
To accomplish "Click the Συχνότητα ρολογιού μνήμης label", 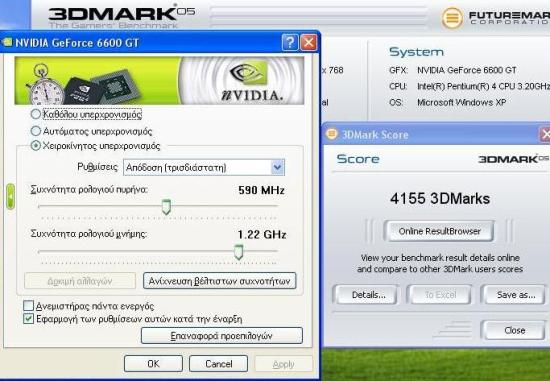I will pyautogui.click(x=88, y=234).
